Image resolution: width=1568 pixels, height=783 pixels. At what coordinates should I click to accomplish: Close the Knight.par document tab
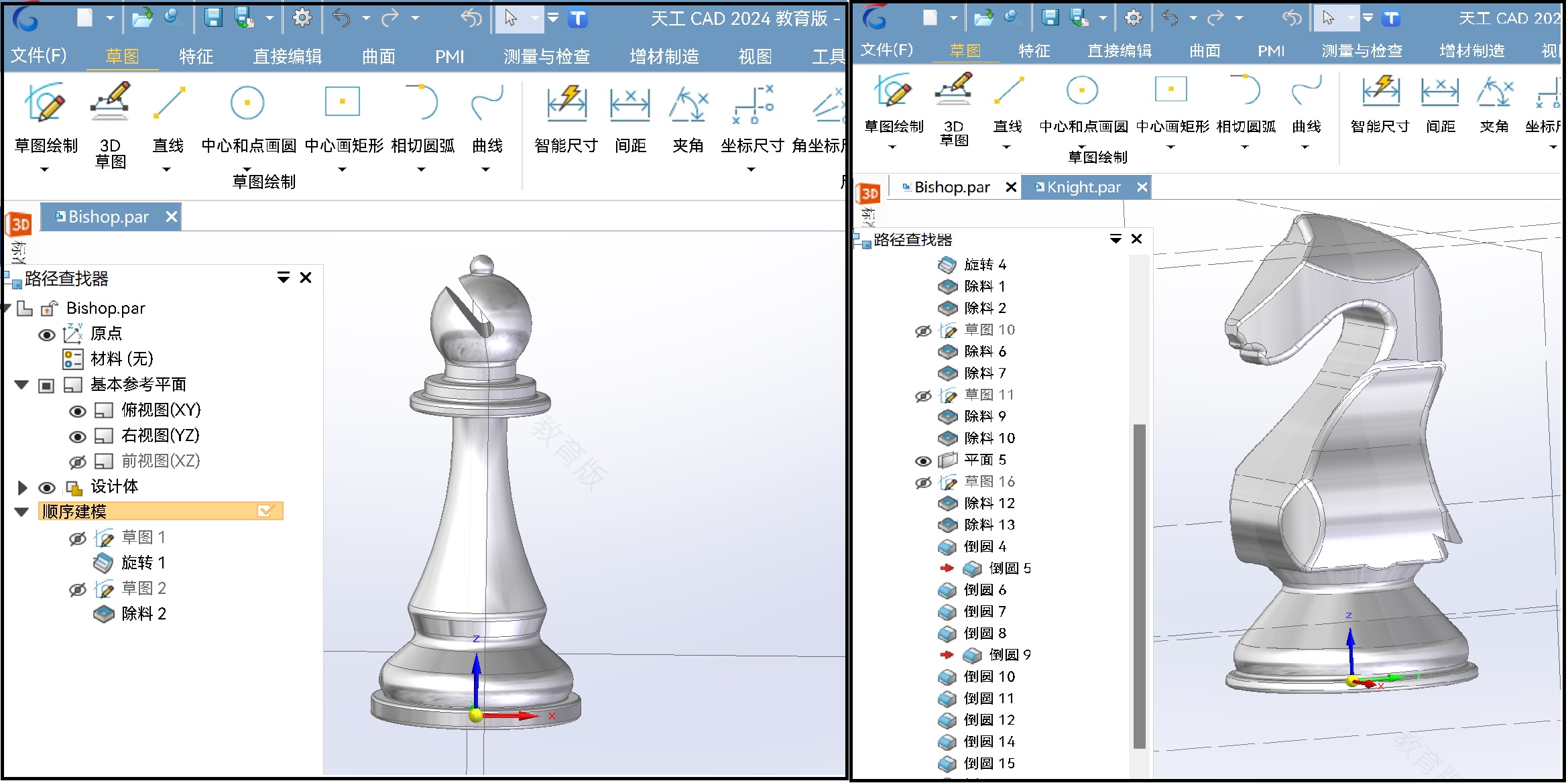tap(1142, 188)
